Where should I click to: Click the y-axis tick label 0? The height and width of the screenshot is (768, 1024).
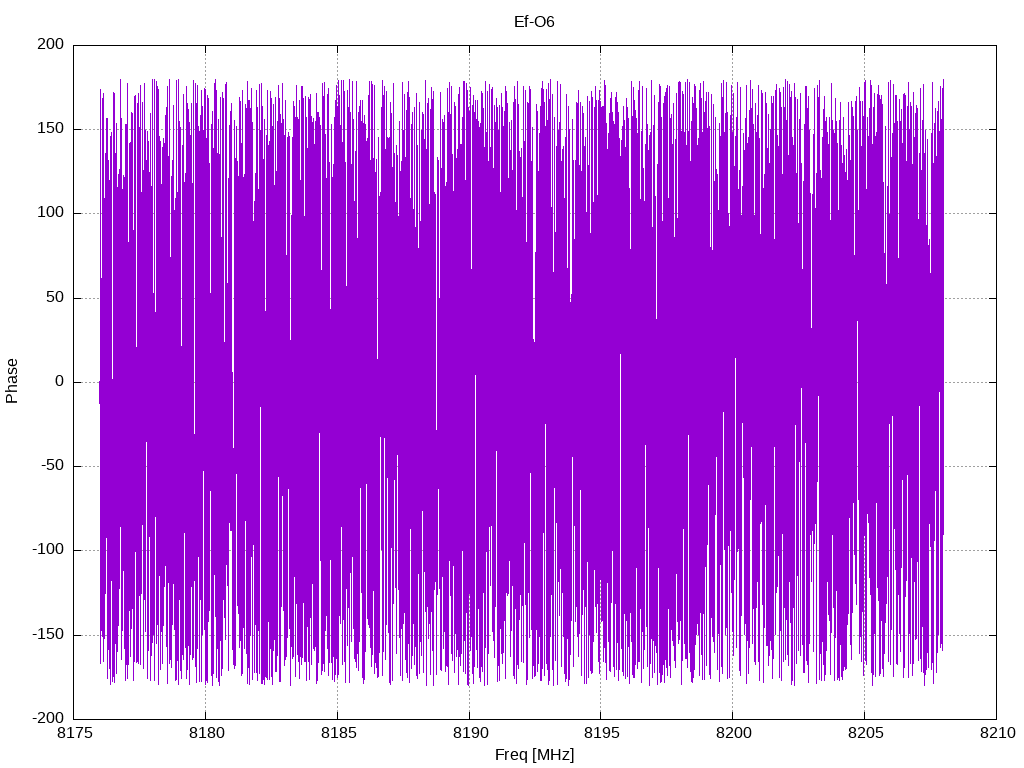pyautogui.click(x=60, y=381)
